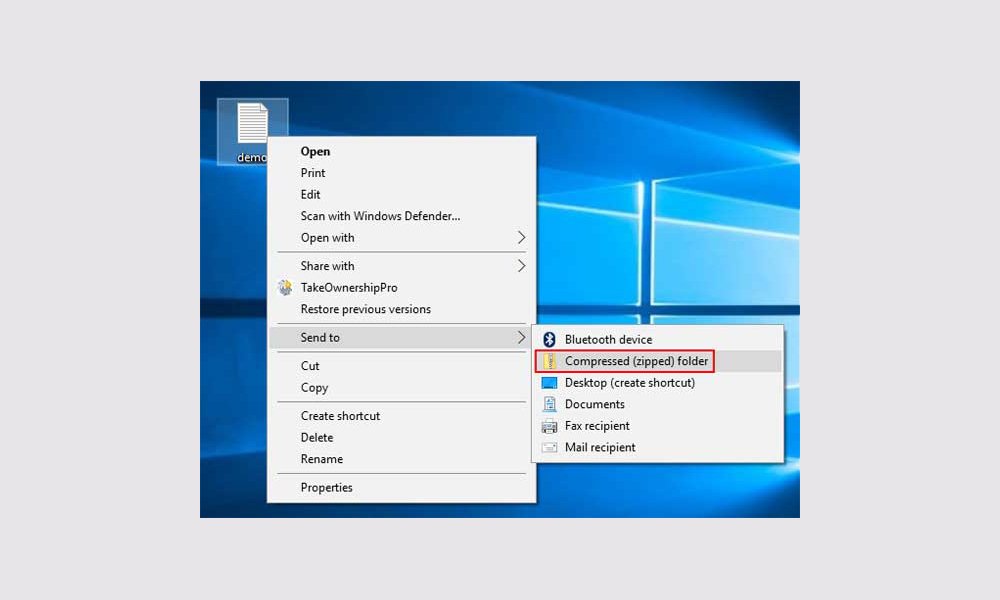Click the Fax recipient printer icon
The image size is (1000, 600).
pos(549,426)
